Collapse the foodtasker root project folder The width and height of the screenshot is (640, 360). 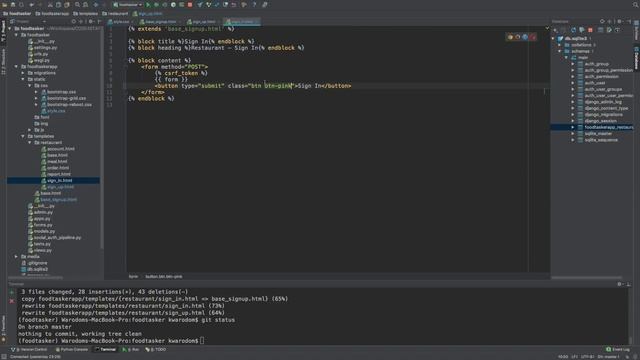point(10,29)
